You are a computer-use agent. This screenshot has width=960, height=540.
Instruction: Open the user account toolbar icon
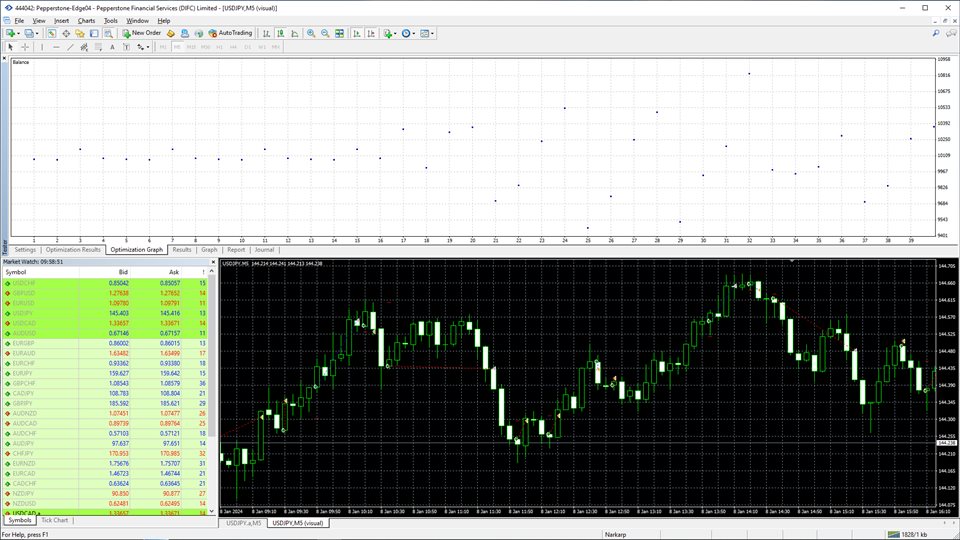pyautogui.click(x=184, y=33)
